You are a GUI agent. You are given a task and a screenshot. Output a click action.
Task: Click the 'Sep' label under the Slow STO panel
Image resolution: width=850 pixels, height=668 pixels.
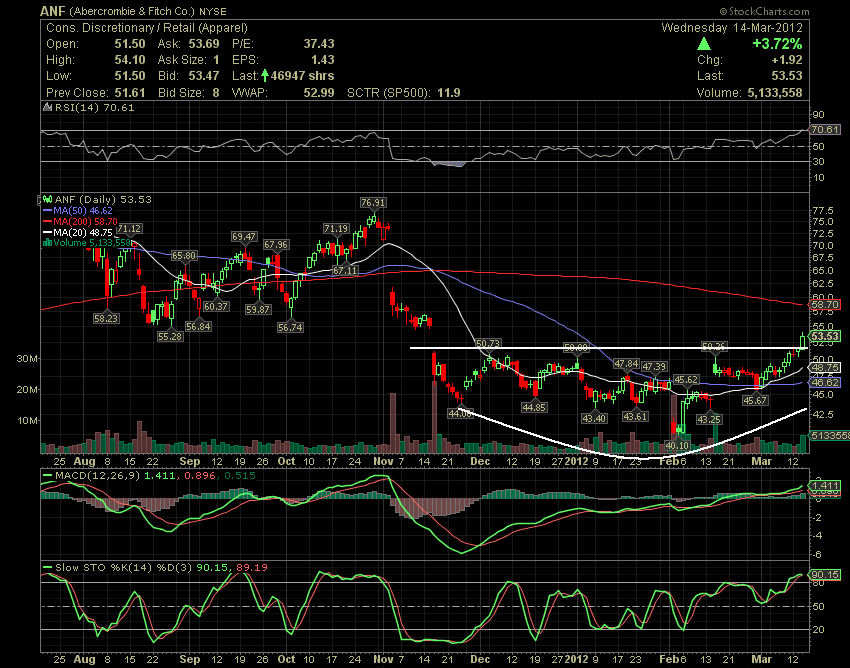tap(190, 659)
